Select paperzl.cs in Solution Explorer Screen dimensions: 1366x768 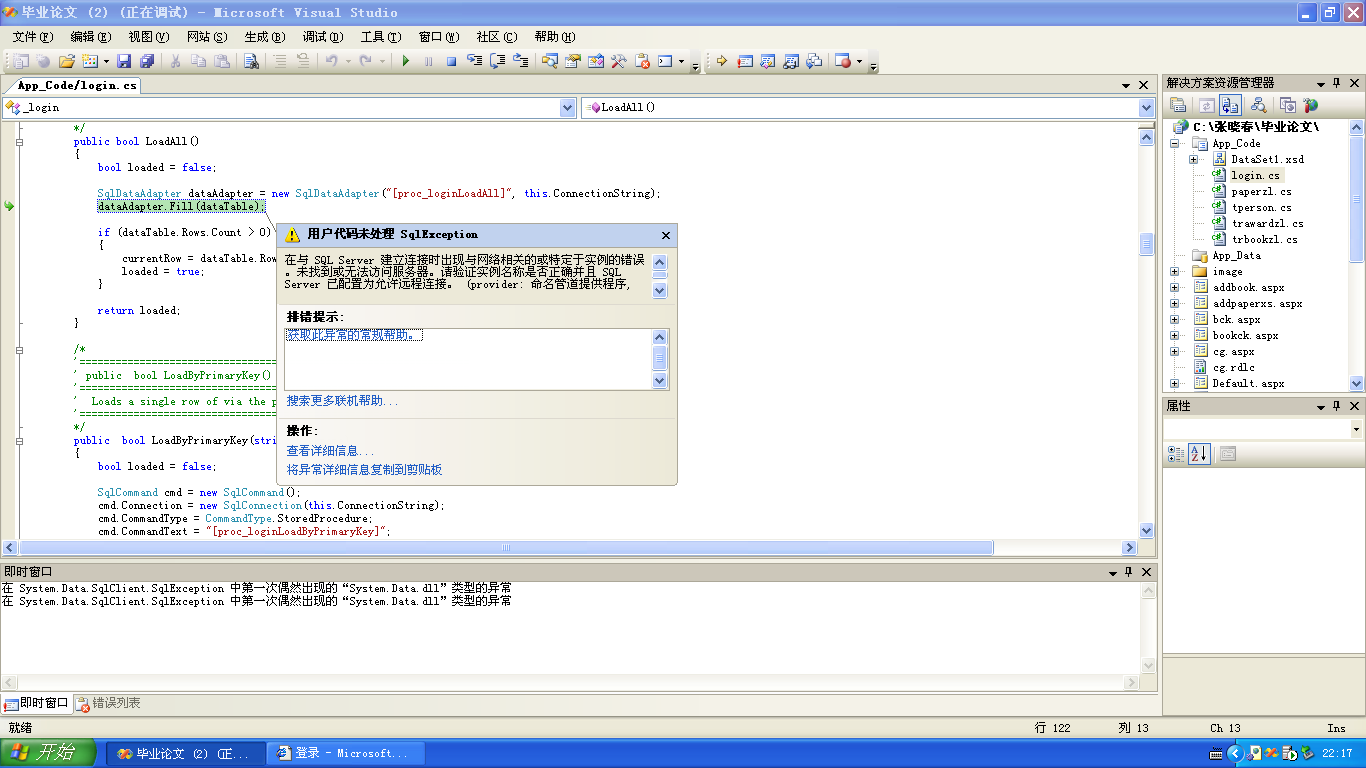(x=1261, y=192)
